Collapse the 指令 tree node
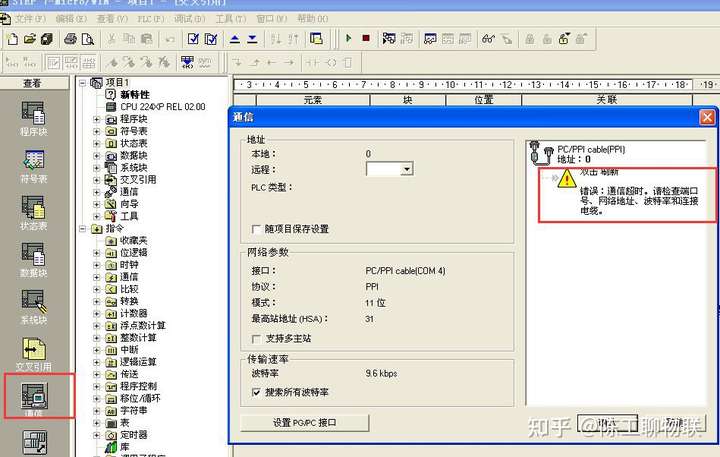This screenshot has width=720, height=457. (82, 228)
